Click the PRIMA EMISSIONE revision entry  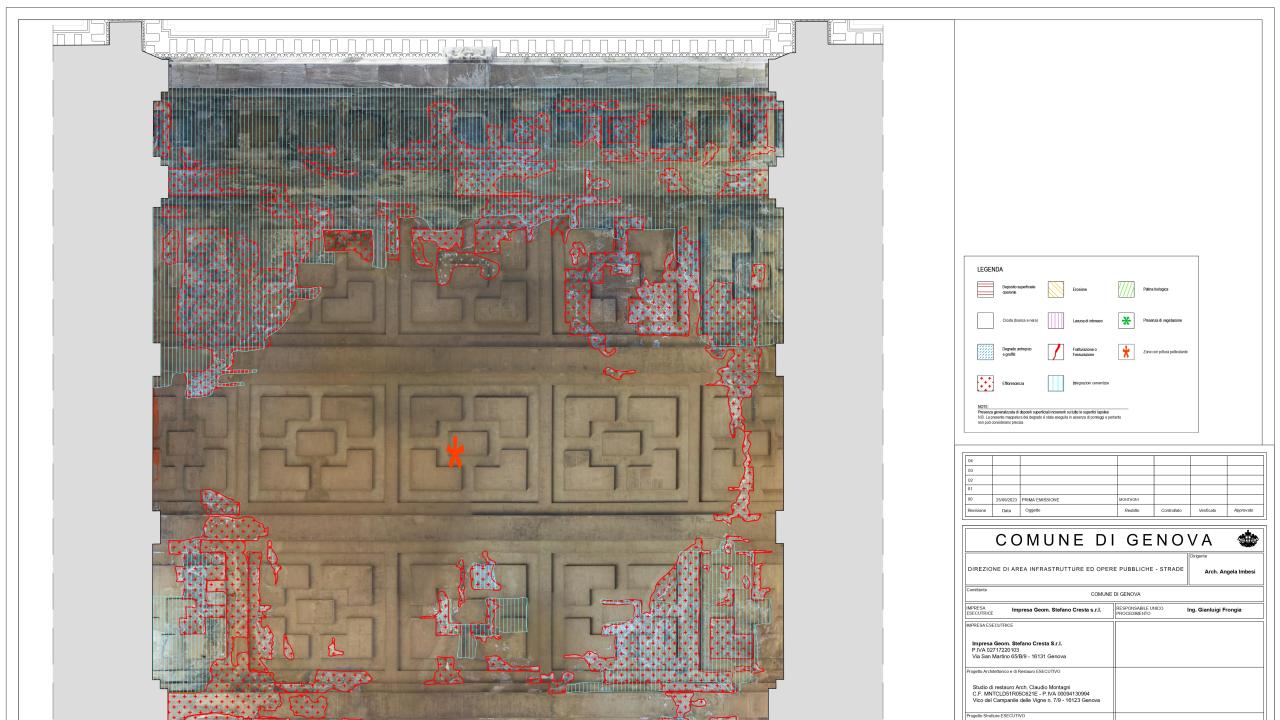point(1040,499)
